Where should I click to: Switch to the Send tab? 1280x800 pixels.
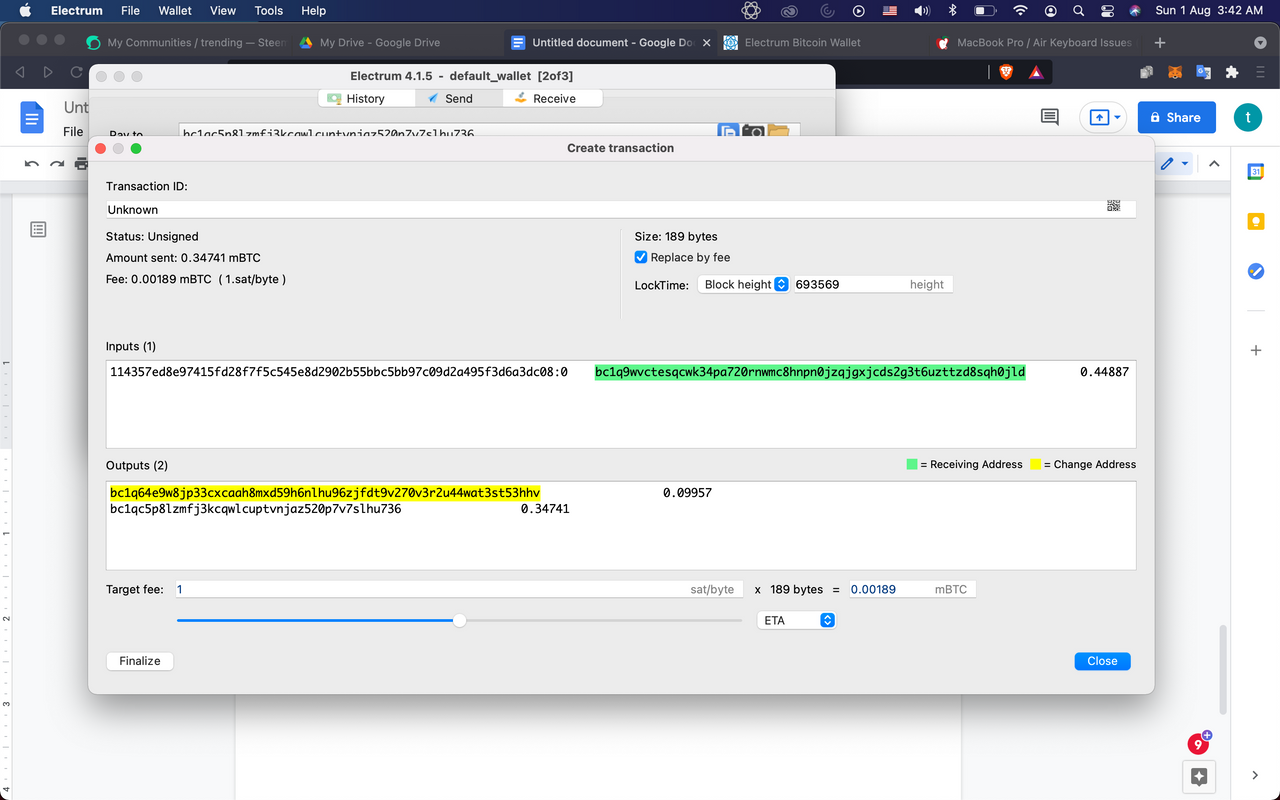click(459, 98)
